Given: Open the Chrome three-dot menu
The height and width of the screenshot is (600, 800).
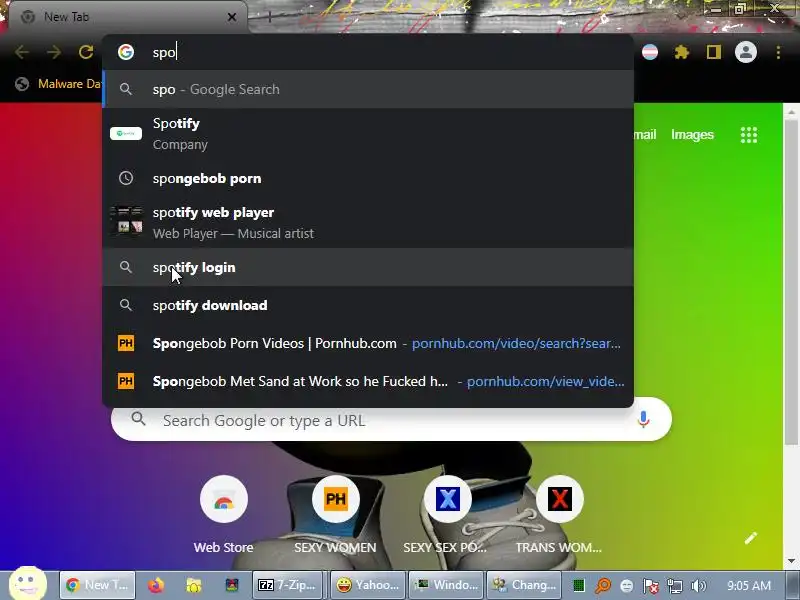Looking at the screenshot, I should tap(778, 52).
